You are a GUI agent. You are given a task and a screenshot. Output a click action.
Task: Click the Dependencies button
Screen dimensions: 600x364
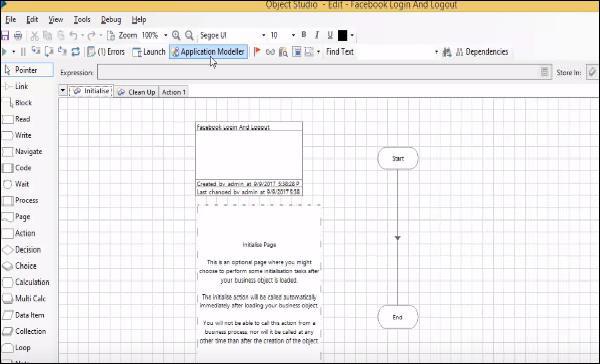point(482,52)
